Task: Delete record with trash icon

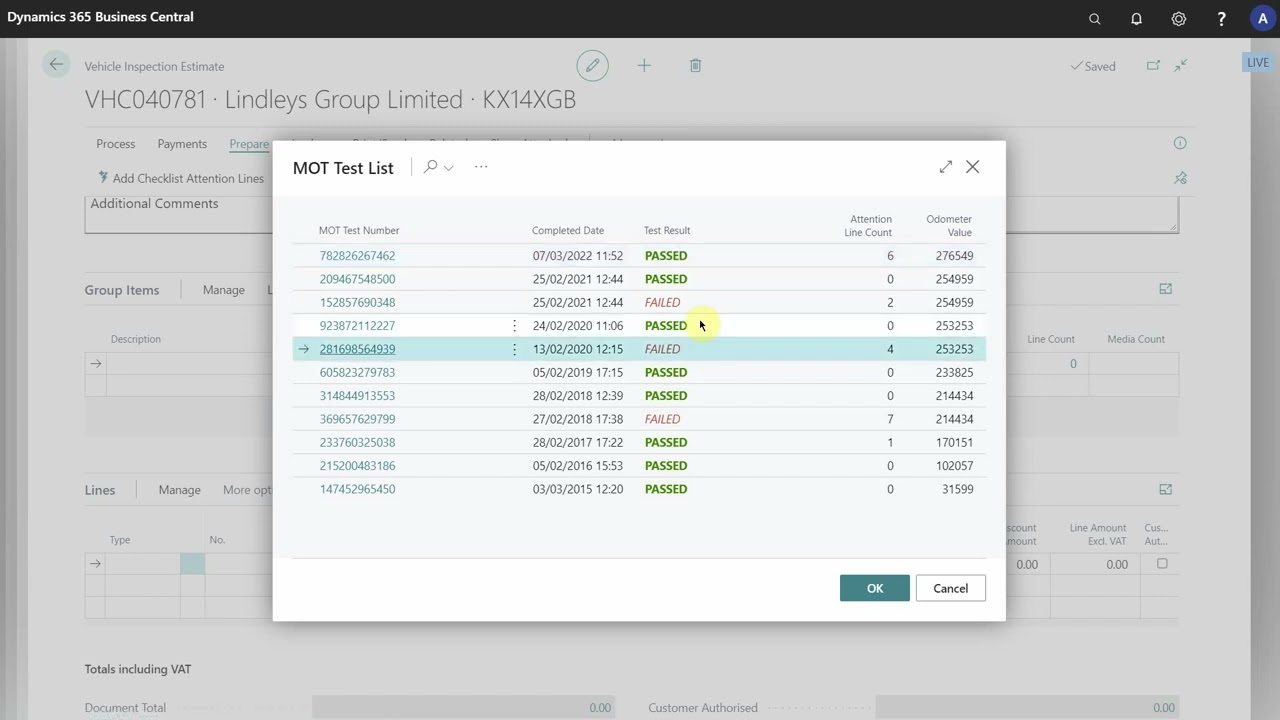Action: (x=695, y=65)
